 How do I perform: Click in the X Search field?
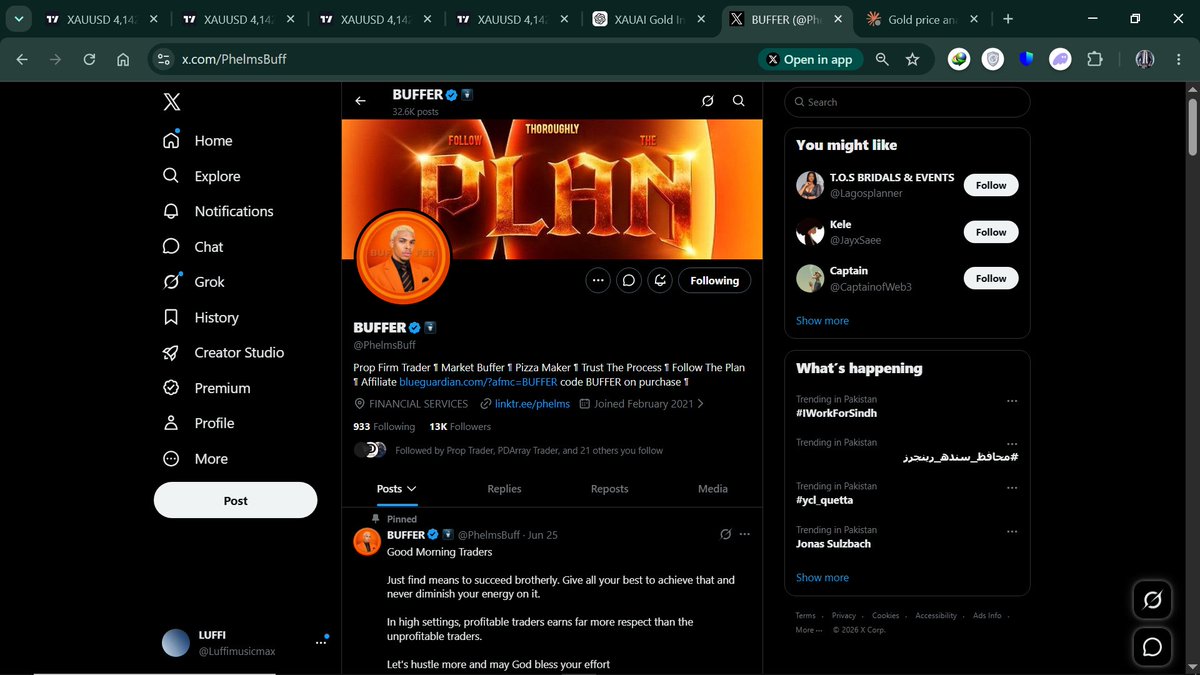907,102
